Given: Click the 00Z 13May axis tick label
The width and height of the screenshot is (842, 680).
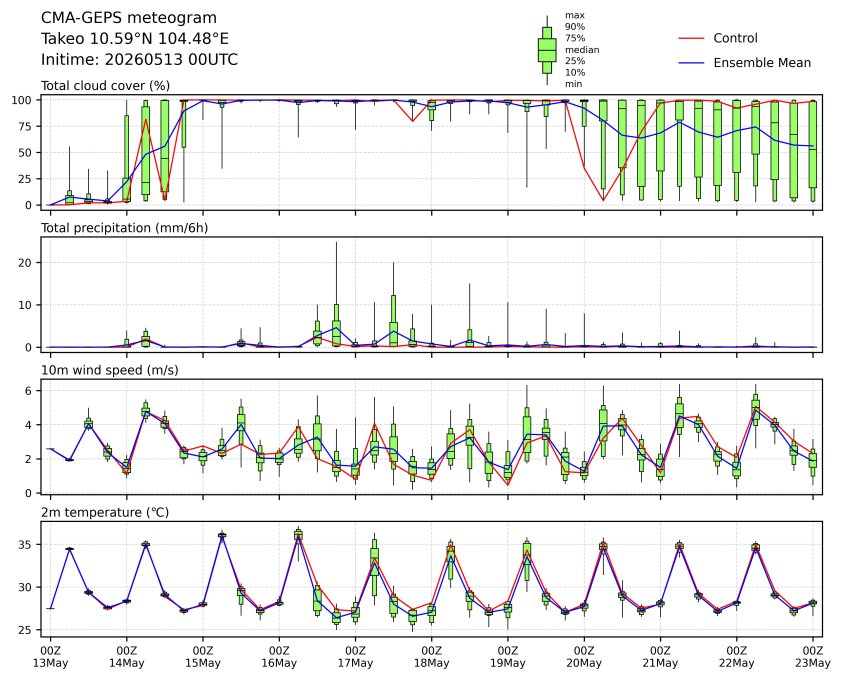Looking at the screenshot, I should [50, 657].
